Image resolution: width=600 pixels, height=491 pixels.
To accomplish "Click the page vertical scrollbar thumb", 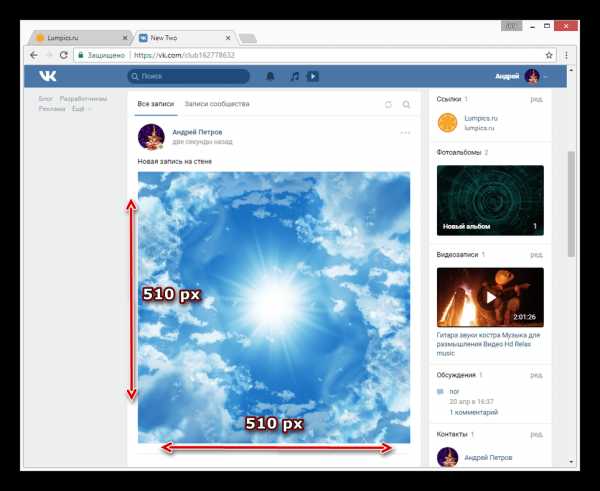I will pos(571,204).
